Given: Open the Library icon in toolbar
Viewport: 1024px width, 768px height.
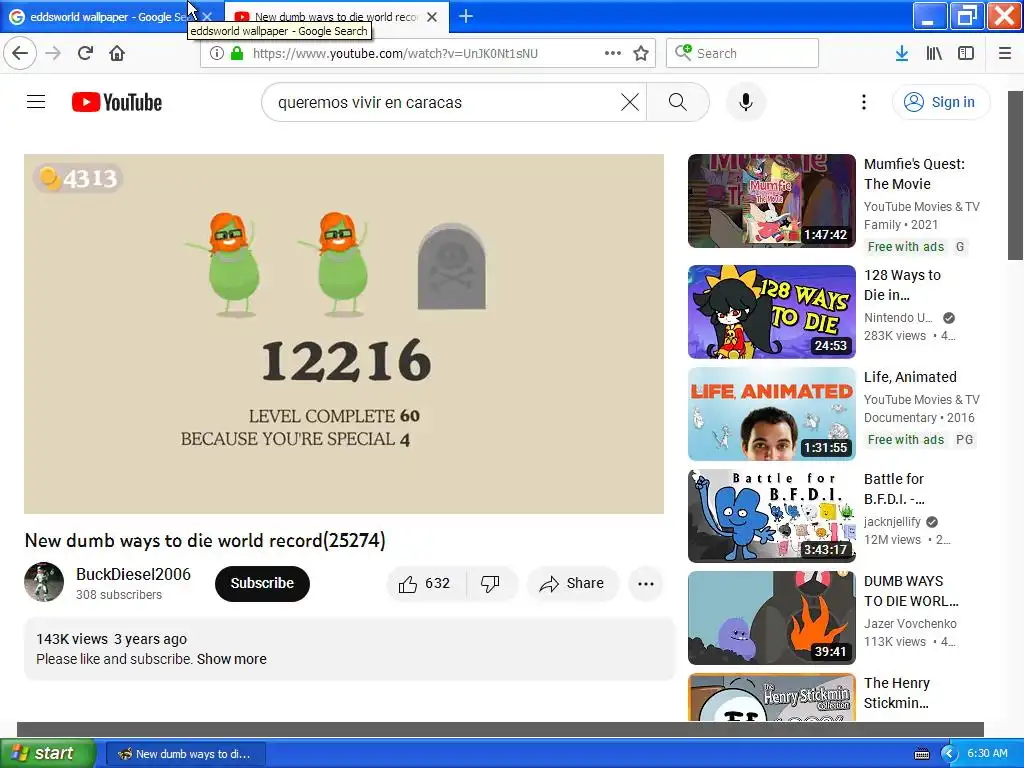Looking at the screenshot, I should tap(934, 53).
